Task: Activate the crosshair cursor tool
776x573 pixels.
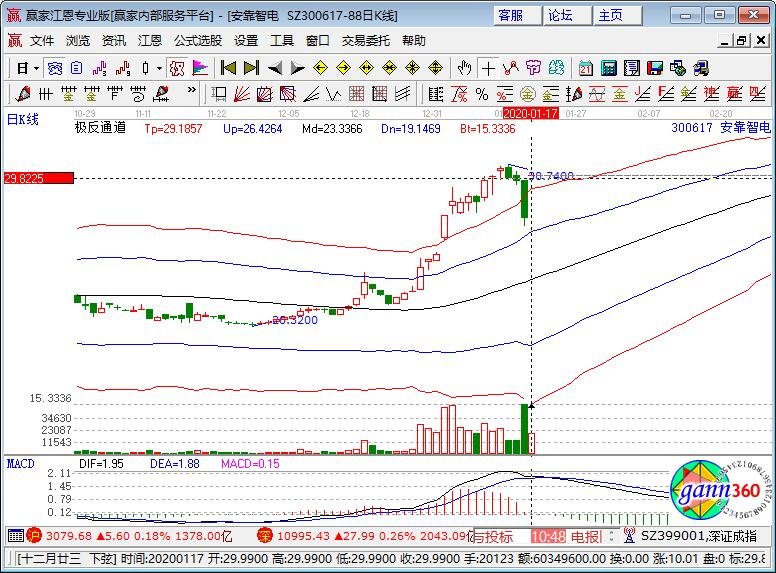Action: click(487, 68)
